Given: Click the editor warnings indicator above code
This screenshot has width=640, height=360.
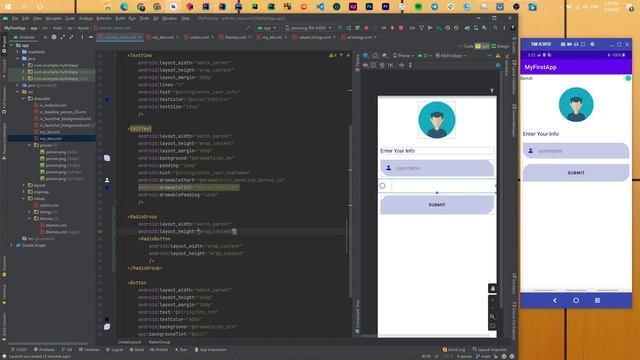Looking at the screenshot, I should (333, 55).
